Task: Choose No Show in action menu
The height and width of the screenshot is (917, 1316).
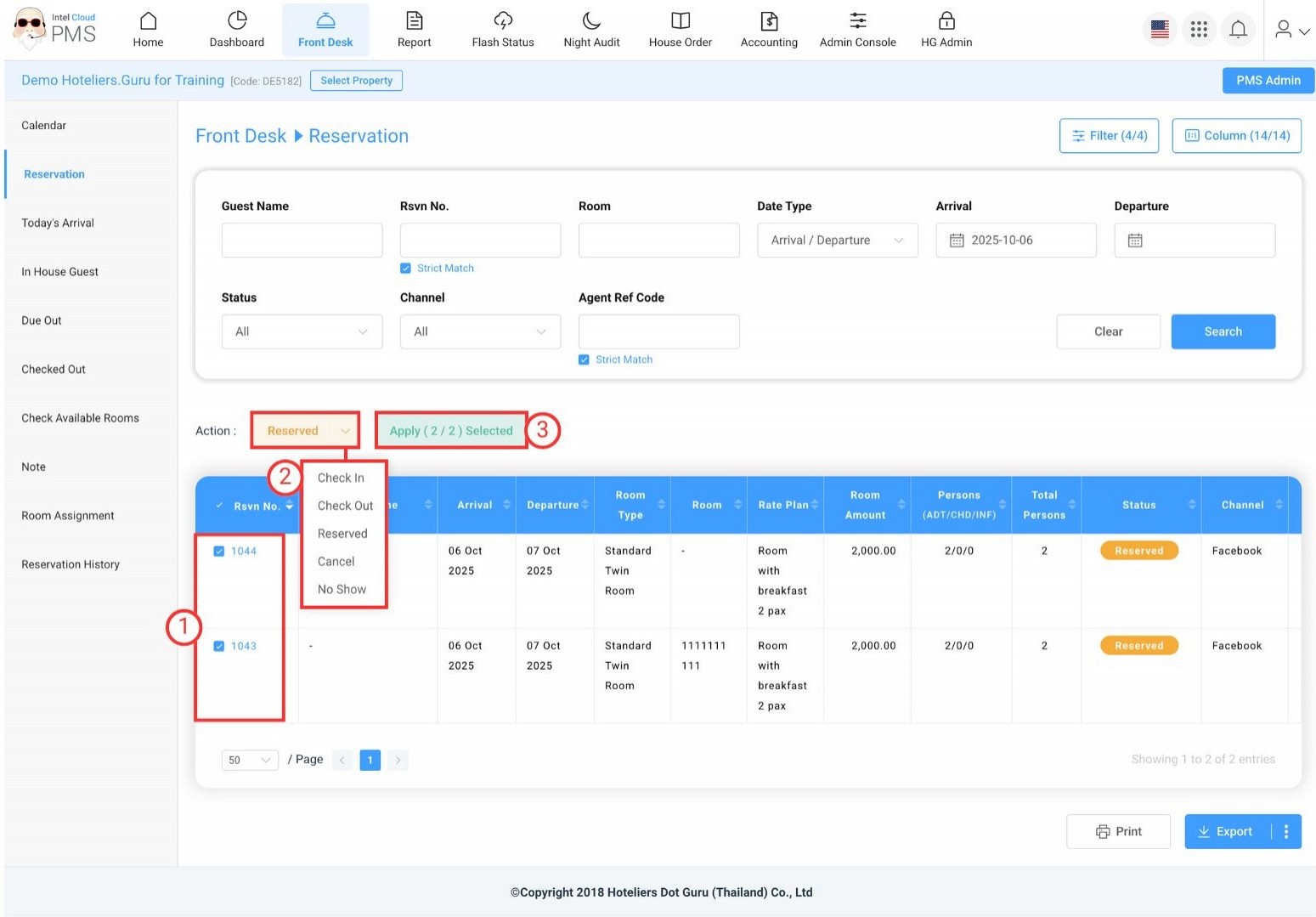Action: (x=342, y=590)
